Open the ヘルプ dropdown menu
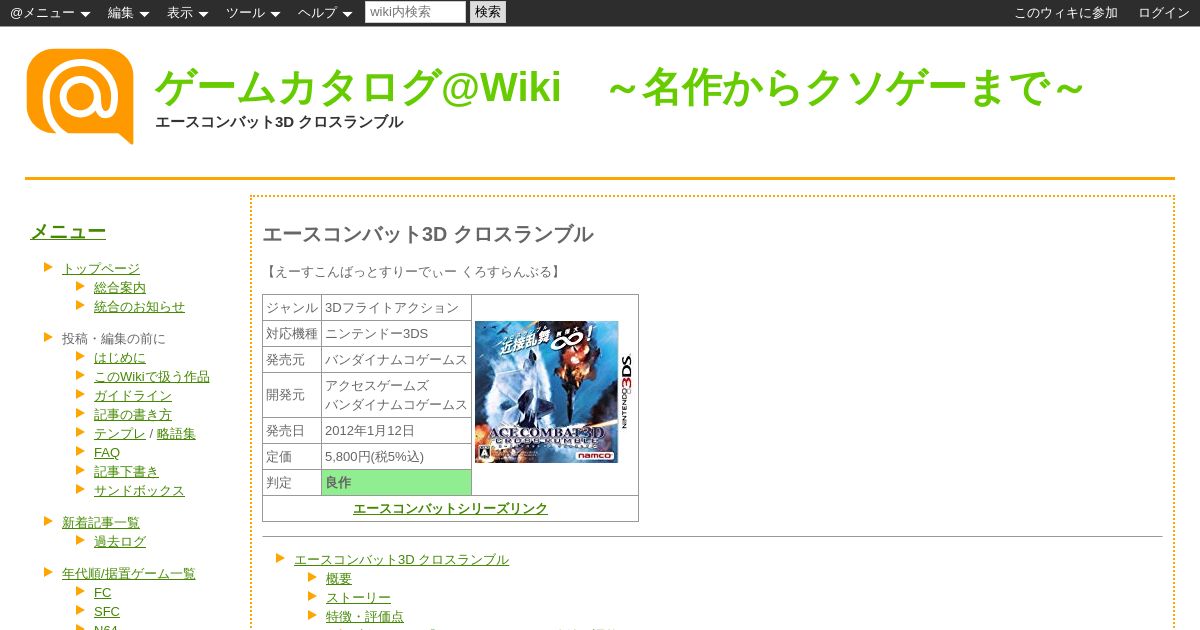The height and width of the screenshot is (630, 1200). tap(325, 13)
